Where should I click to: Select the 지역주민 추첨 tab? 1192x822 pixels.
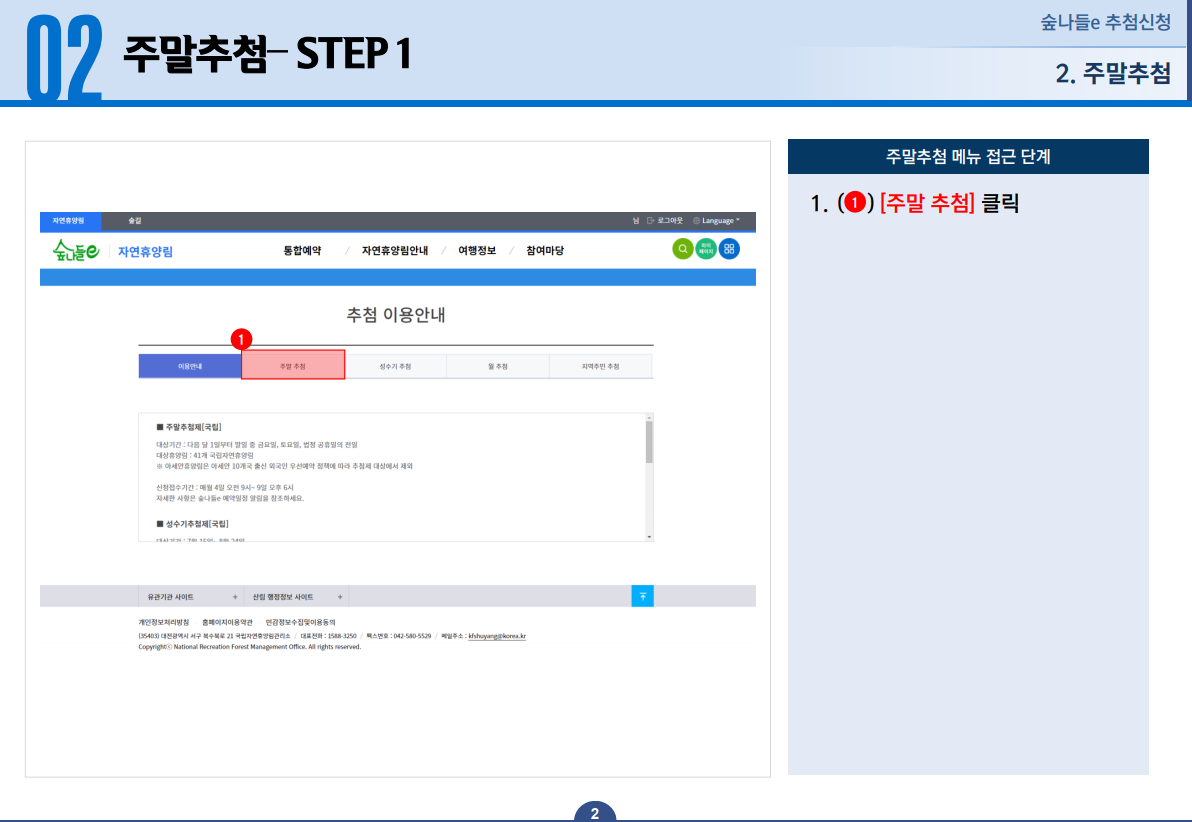(x=601, y=366)
